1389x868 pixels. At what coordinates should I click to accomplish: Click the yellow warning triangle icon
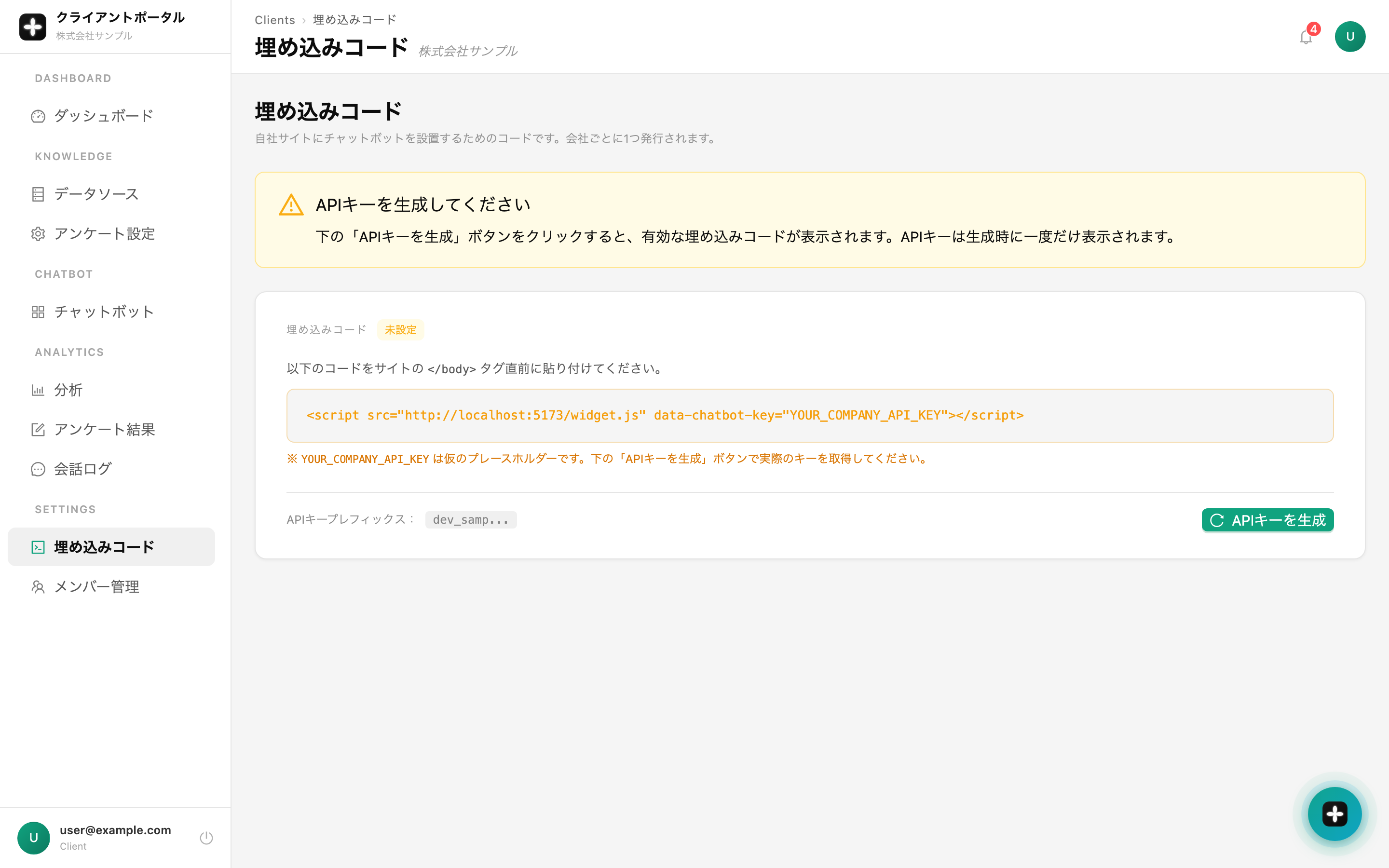click(291, 205)
